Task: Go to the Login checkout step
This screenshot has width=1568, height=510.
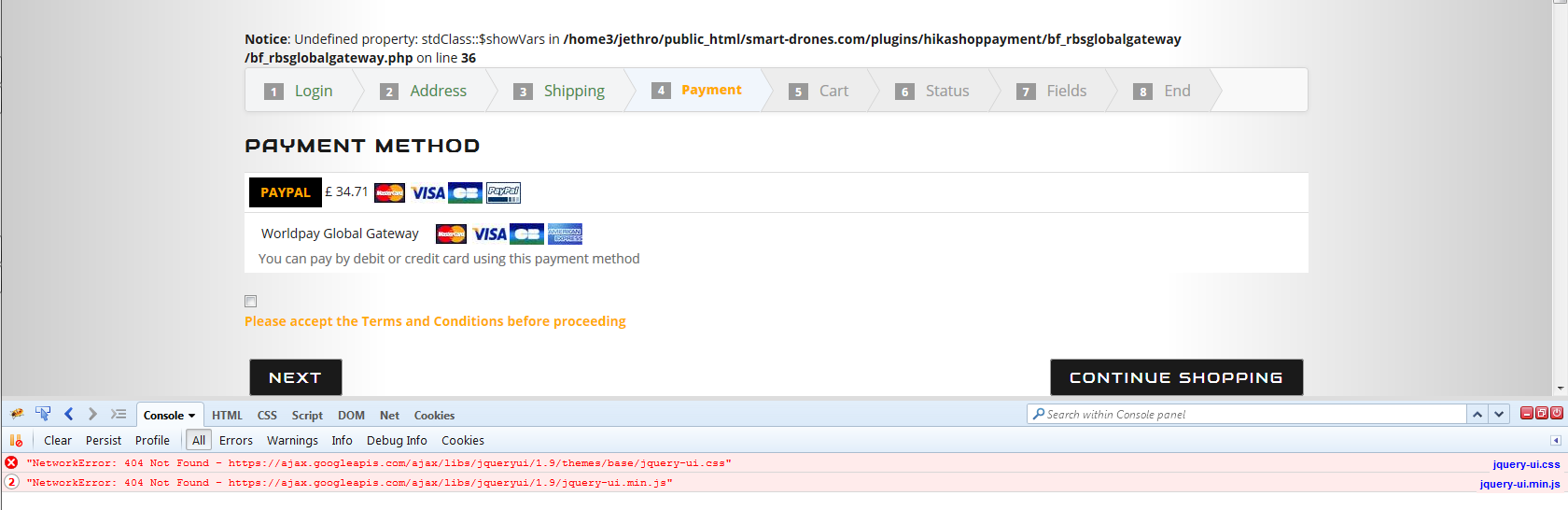Action: coord(299,91)
